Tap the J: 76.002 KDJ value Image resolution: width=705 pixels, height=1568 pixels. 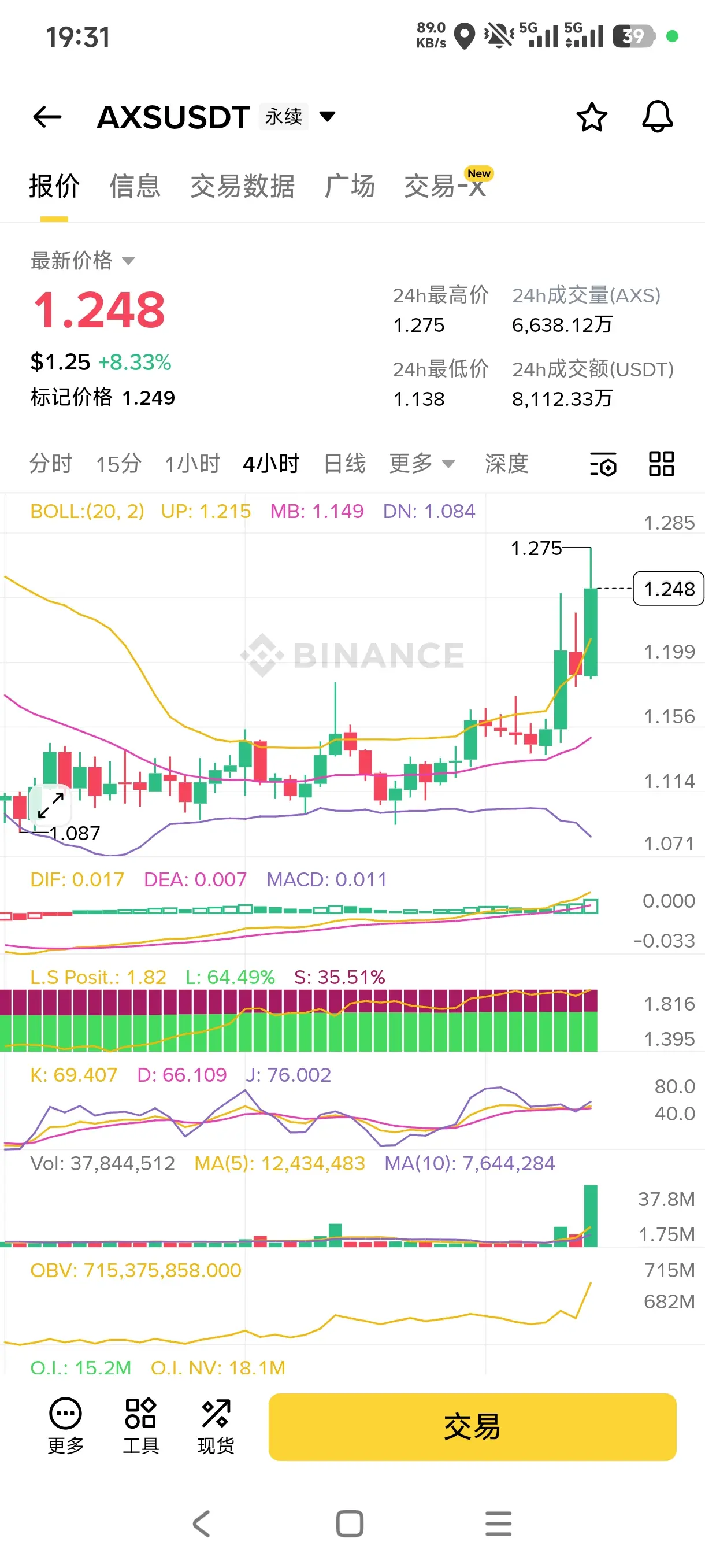[288, 1075]
